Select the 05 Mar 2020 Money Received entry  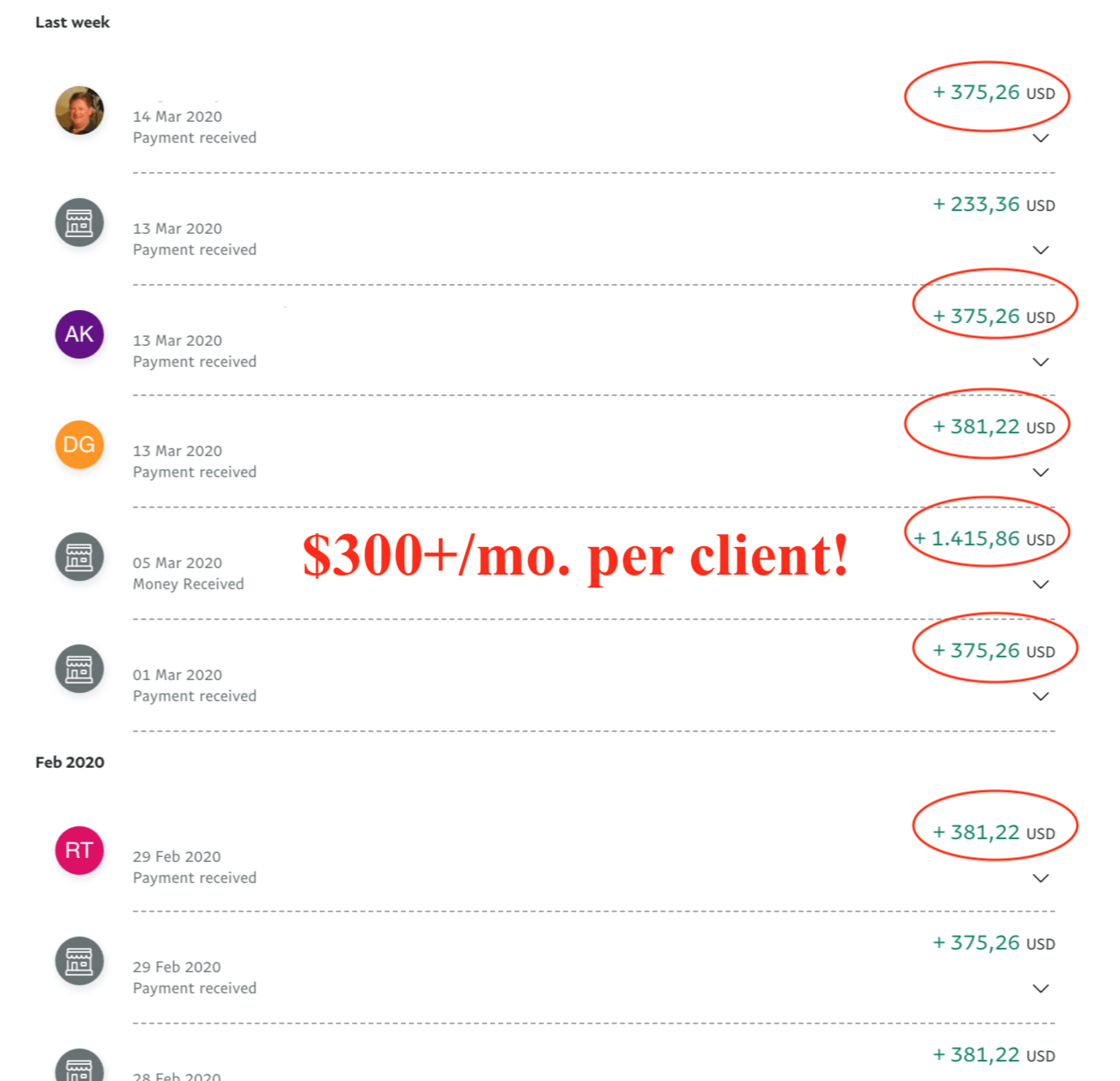pos(188,573)
